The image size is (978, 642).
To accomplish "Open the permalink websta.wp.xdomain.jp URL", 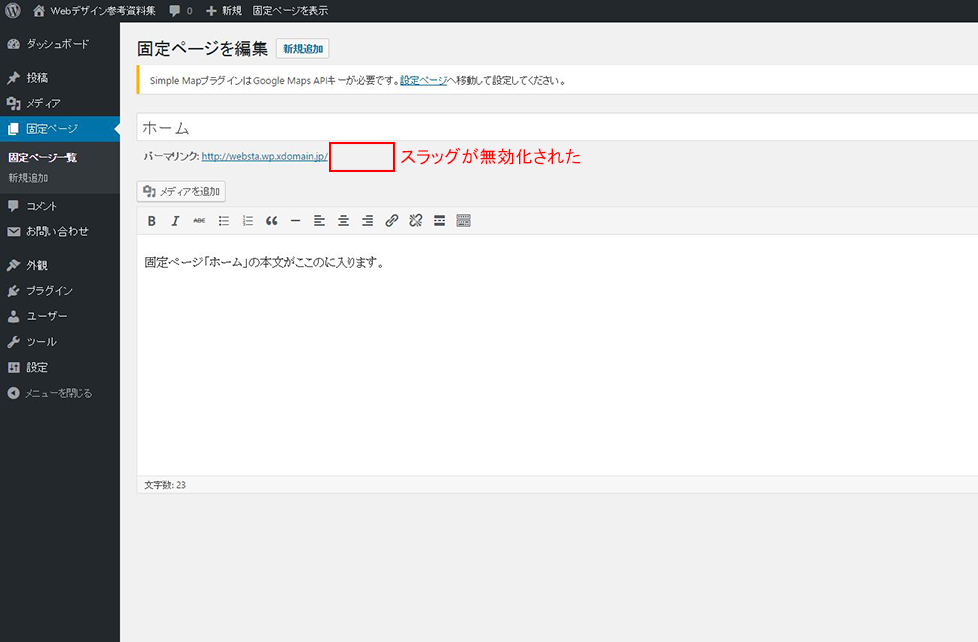I will (264, 157).
